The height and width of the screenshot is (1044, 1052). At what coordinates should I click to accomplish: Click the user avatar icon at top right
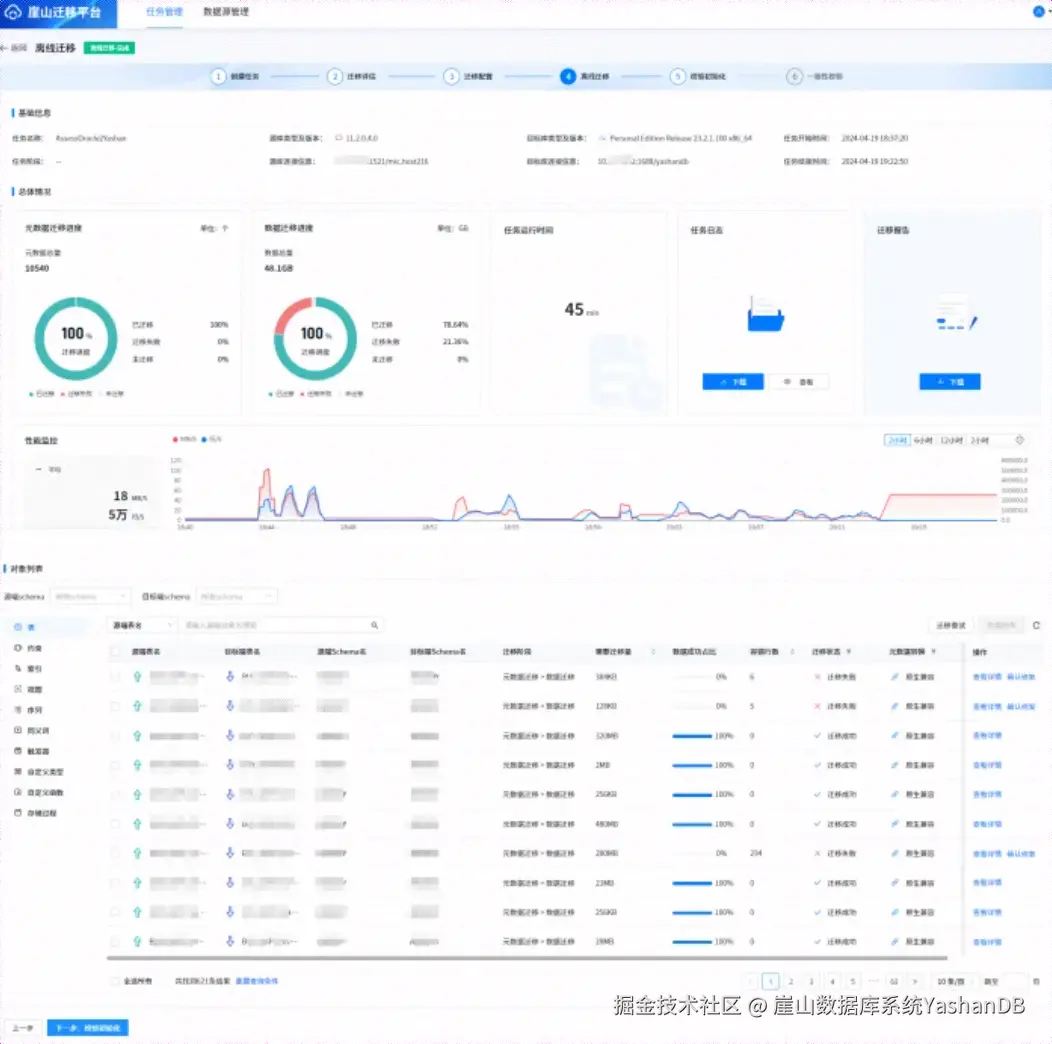pyautogui.click(x=1038, y=11)
